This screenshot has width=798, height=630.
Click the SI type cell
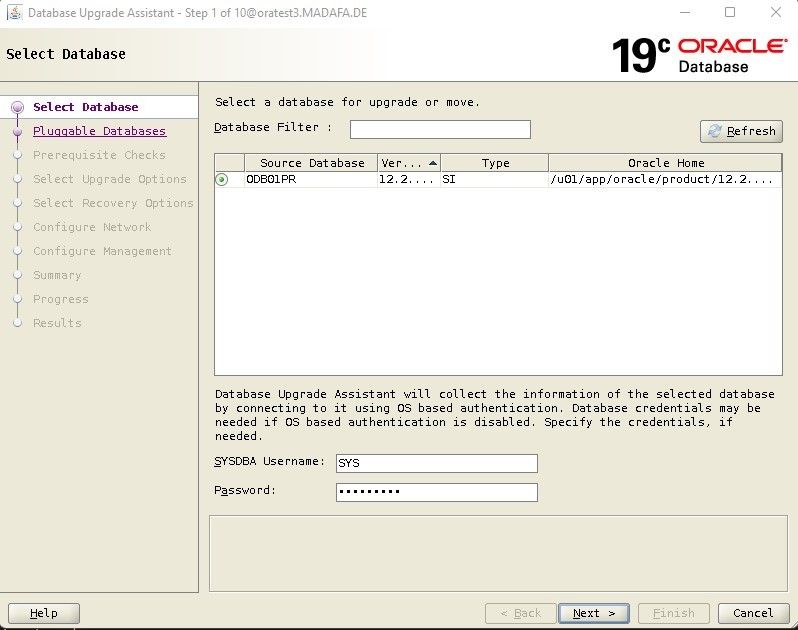point(494,179)
